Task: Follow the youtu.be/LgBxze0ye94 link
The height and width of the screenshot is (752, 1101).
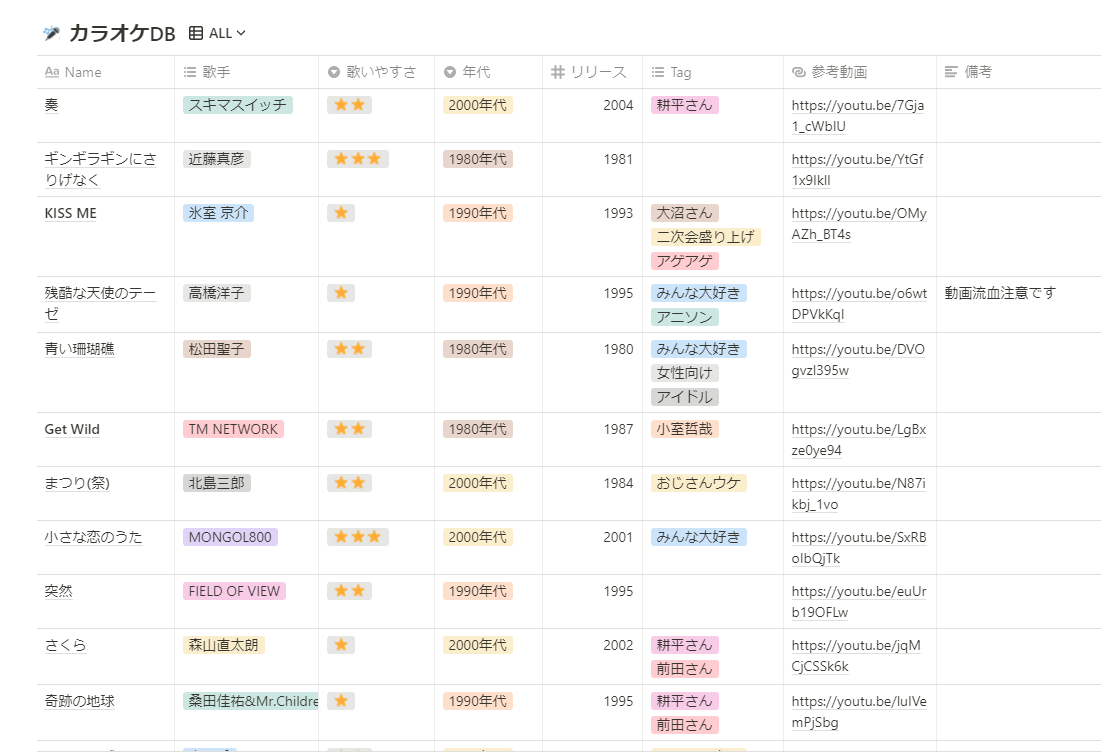Action: click(859, 440)
